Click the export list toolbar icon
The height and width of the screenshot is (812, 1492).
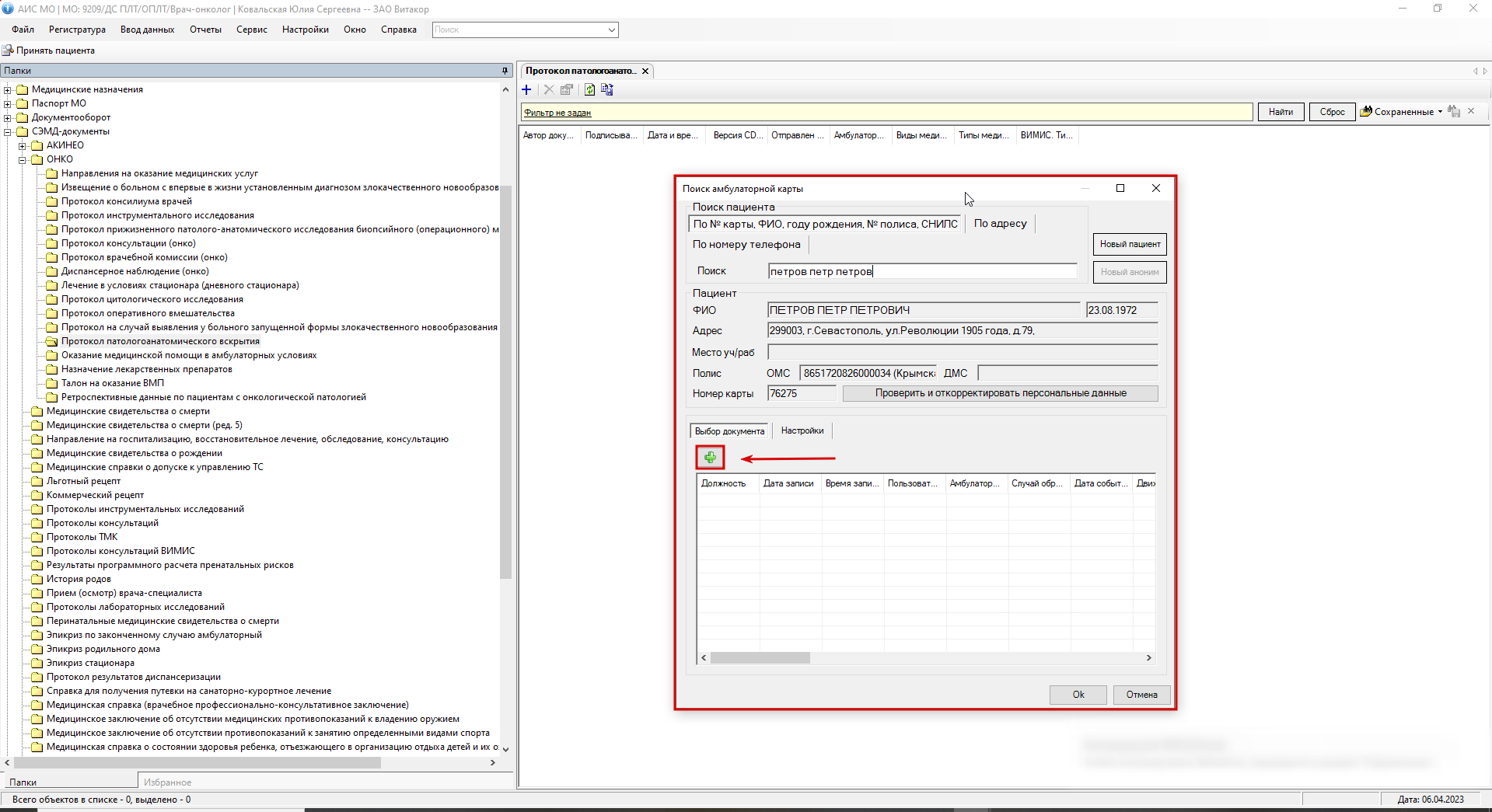click(607, 90)
